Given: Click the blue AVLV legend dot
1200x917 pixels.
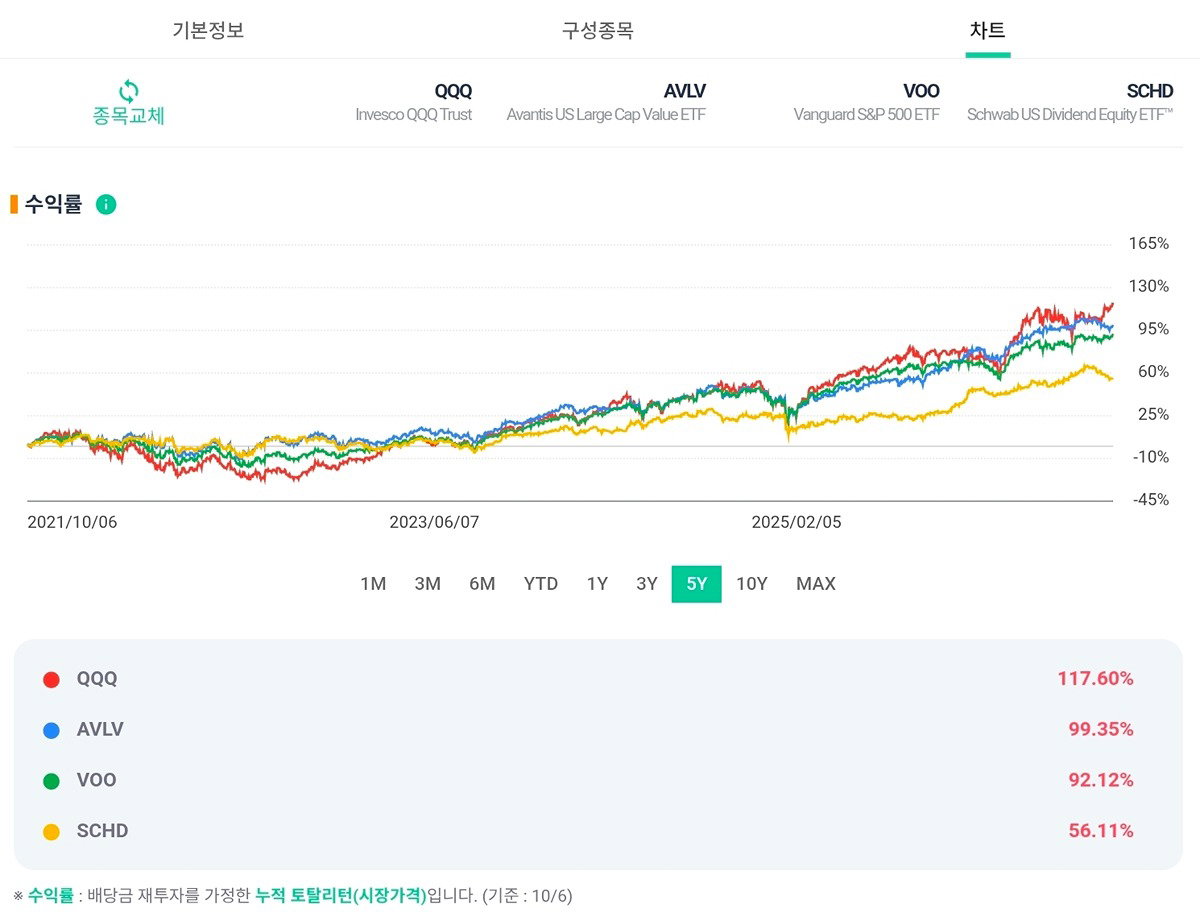Looking at the screenshot, I should tap(52, 731).
